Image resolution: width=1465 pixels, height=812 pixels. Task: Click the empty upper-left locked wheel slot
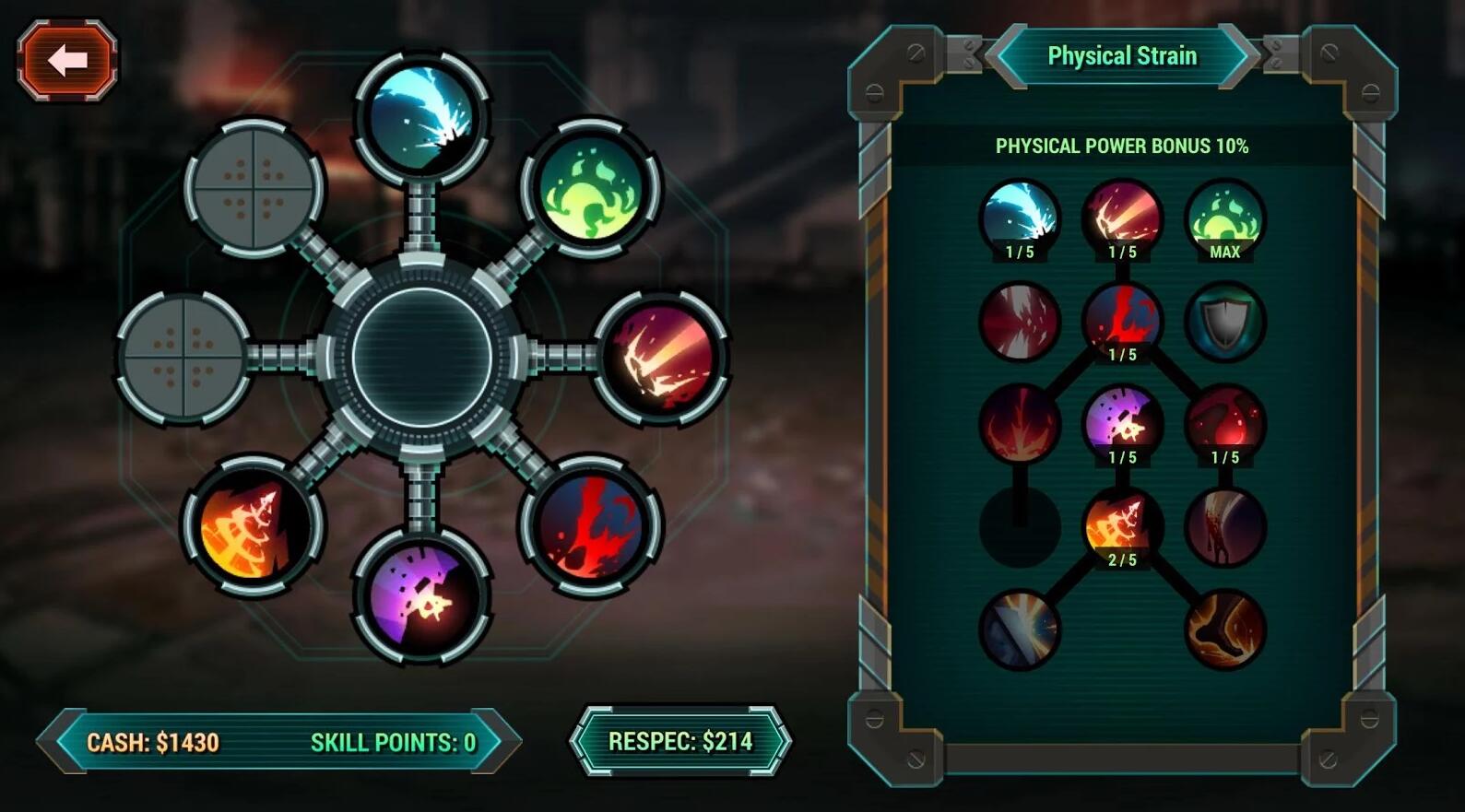(x=254, y=187)
